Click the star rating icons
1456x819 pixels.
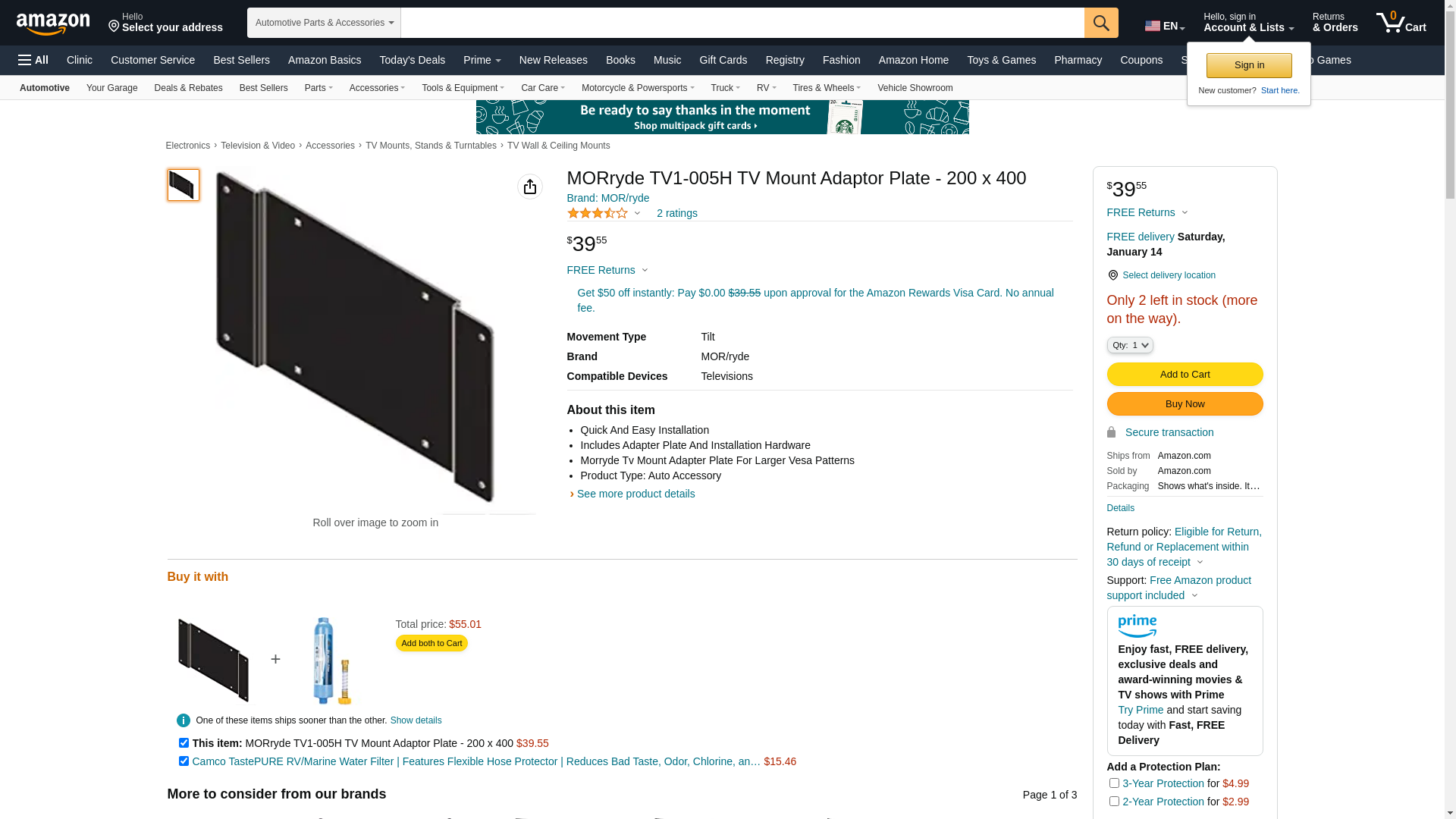point(598,214)
